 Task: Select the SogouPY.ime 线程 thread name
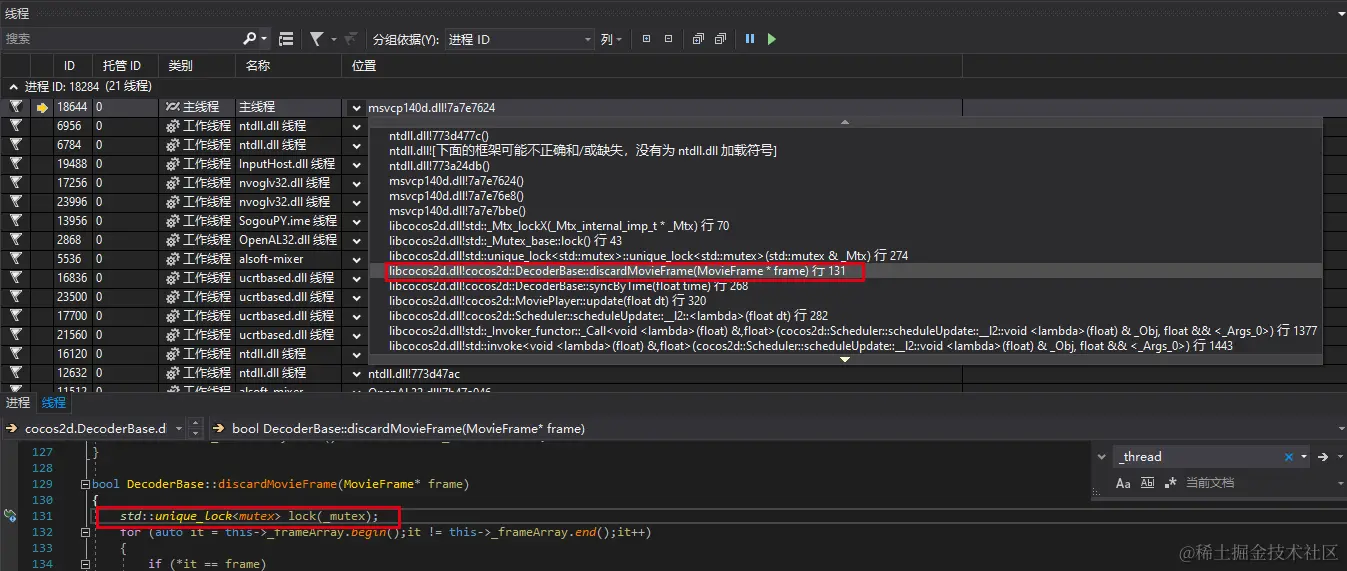click(288, 221)
